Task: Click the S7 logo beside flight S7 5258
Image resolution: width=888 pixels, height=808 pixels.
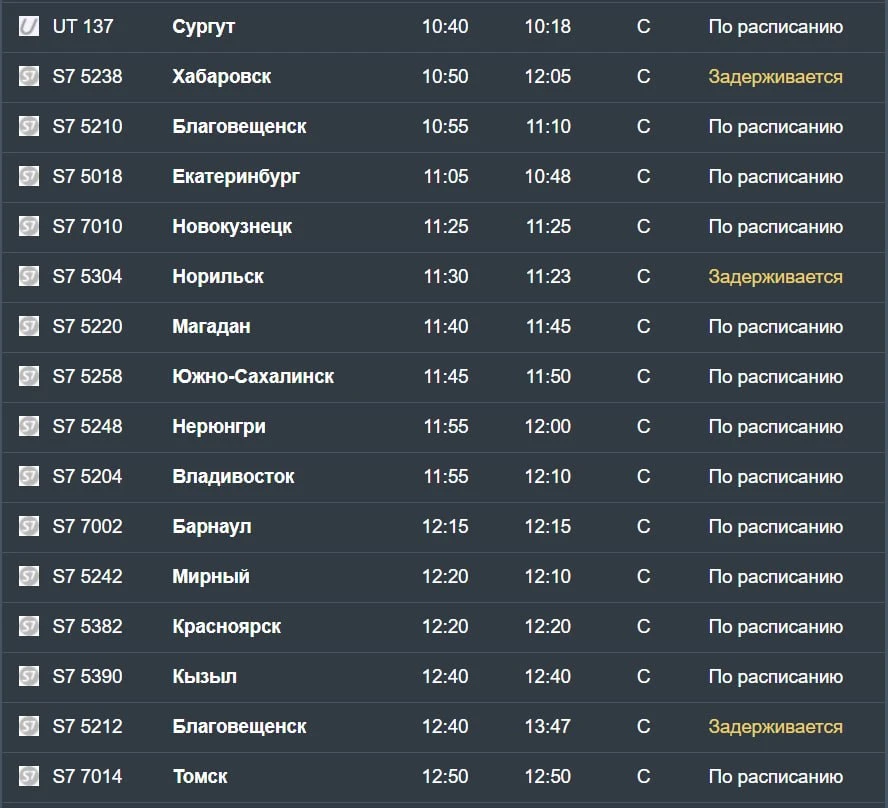Action: pos(29,376)
